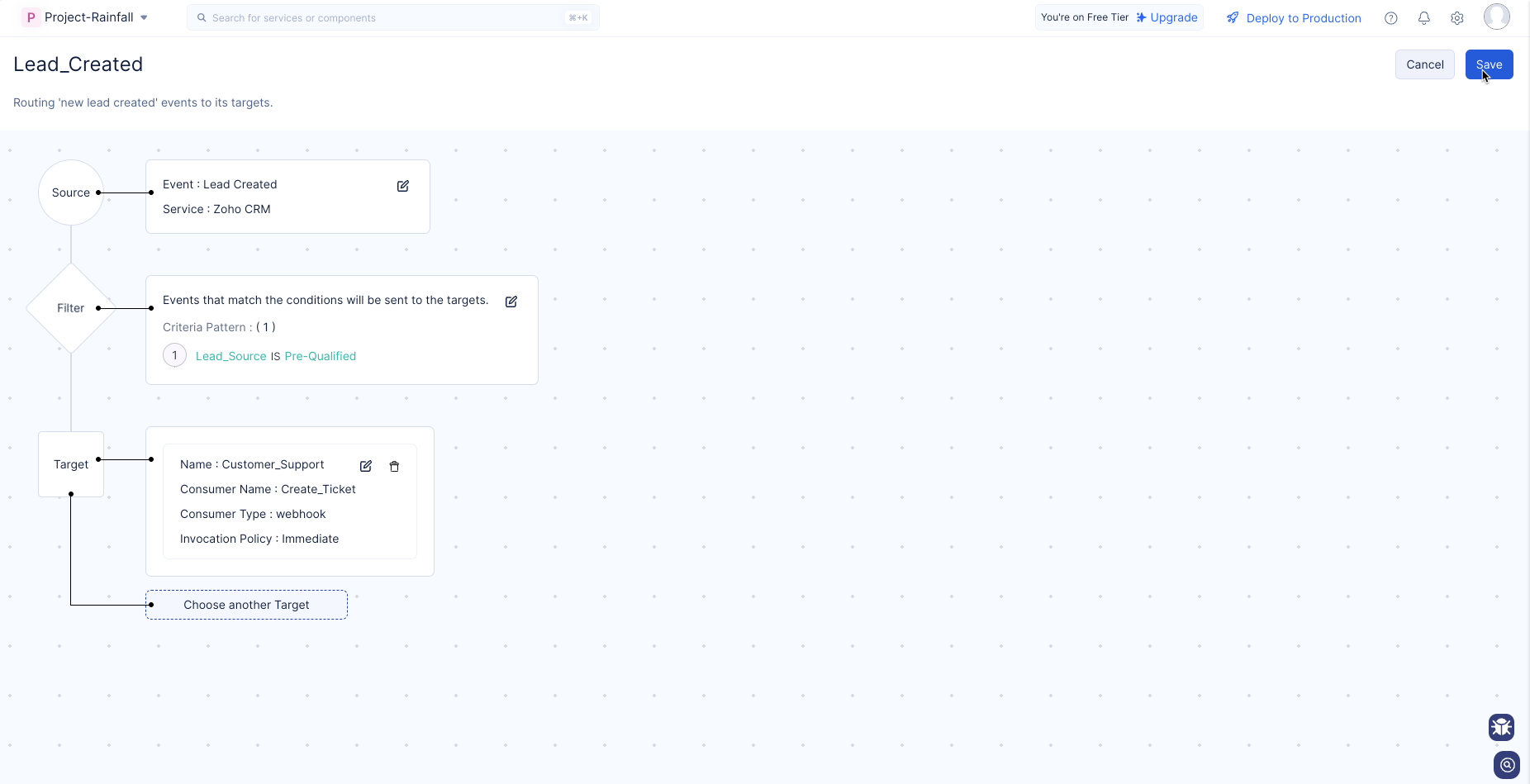Select the Source node circle
Screen dimensions: 1530x784
click(71, 192)
